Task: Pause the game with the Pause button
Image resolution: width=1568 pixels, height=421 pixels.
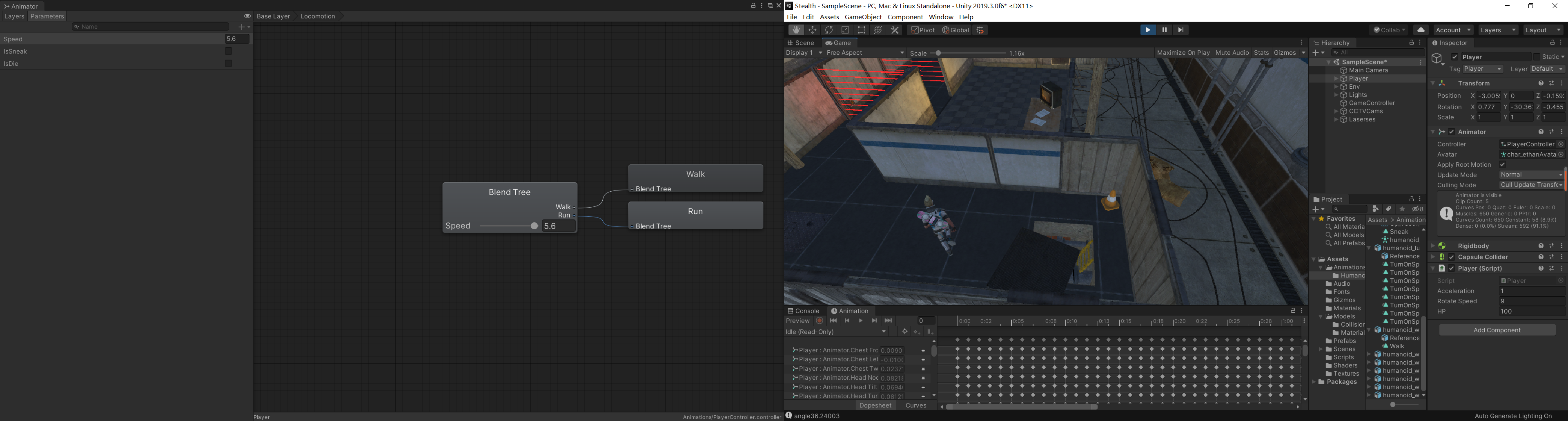Action: tap(1165, 30)
